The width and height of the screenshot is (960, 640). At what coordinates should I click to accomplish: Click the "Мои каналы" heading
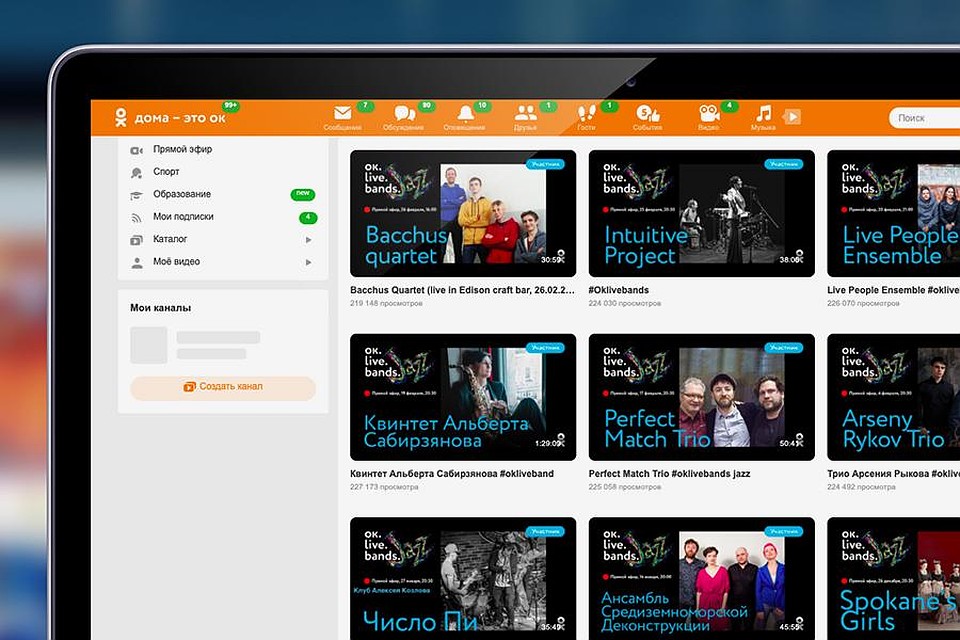coord(160,308)
